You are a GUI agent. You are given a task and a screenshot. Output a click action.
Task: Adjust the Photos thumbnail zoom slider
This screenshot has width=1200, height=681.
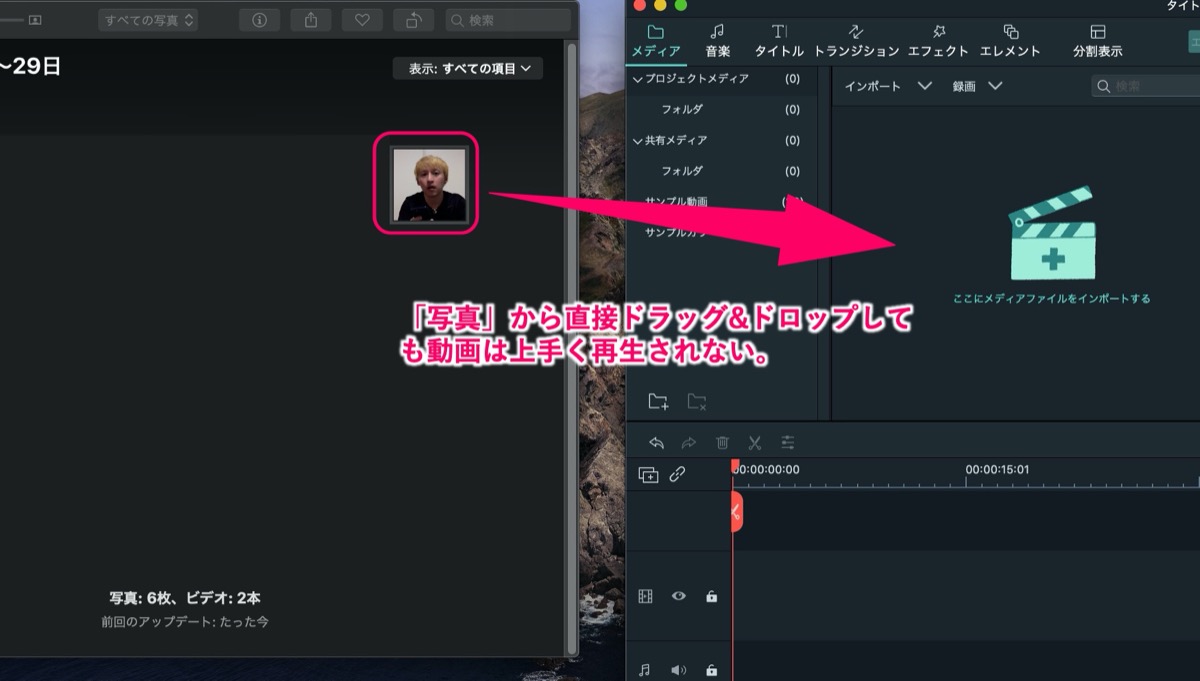tap(10, 19)
